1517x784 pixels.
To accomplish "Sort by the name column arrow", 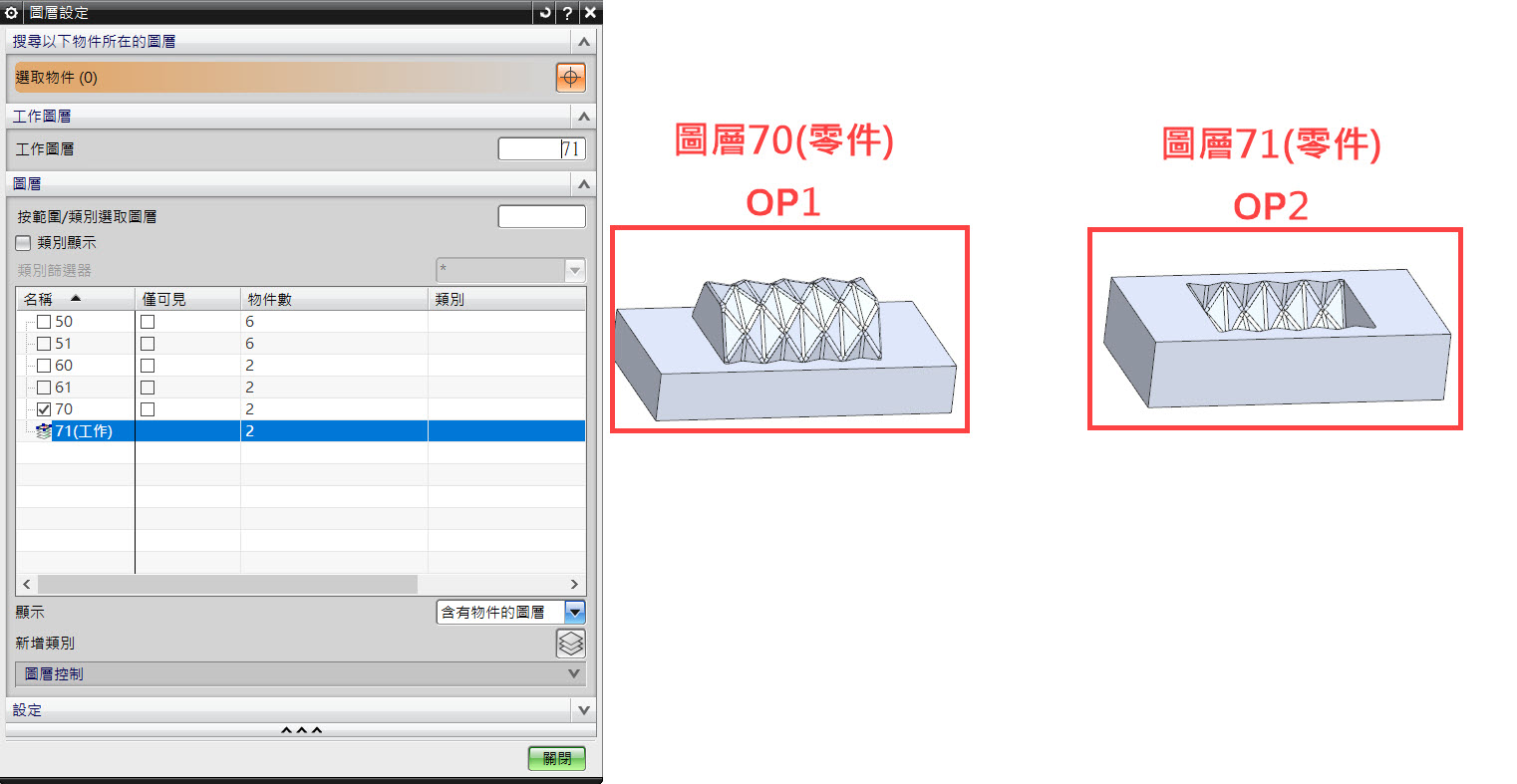I will (x=76, y=299).
